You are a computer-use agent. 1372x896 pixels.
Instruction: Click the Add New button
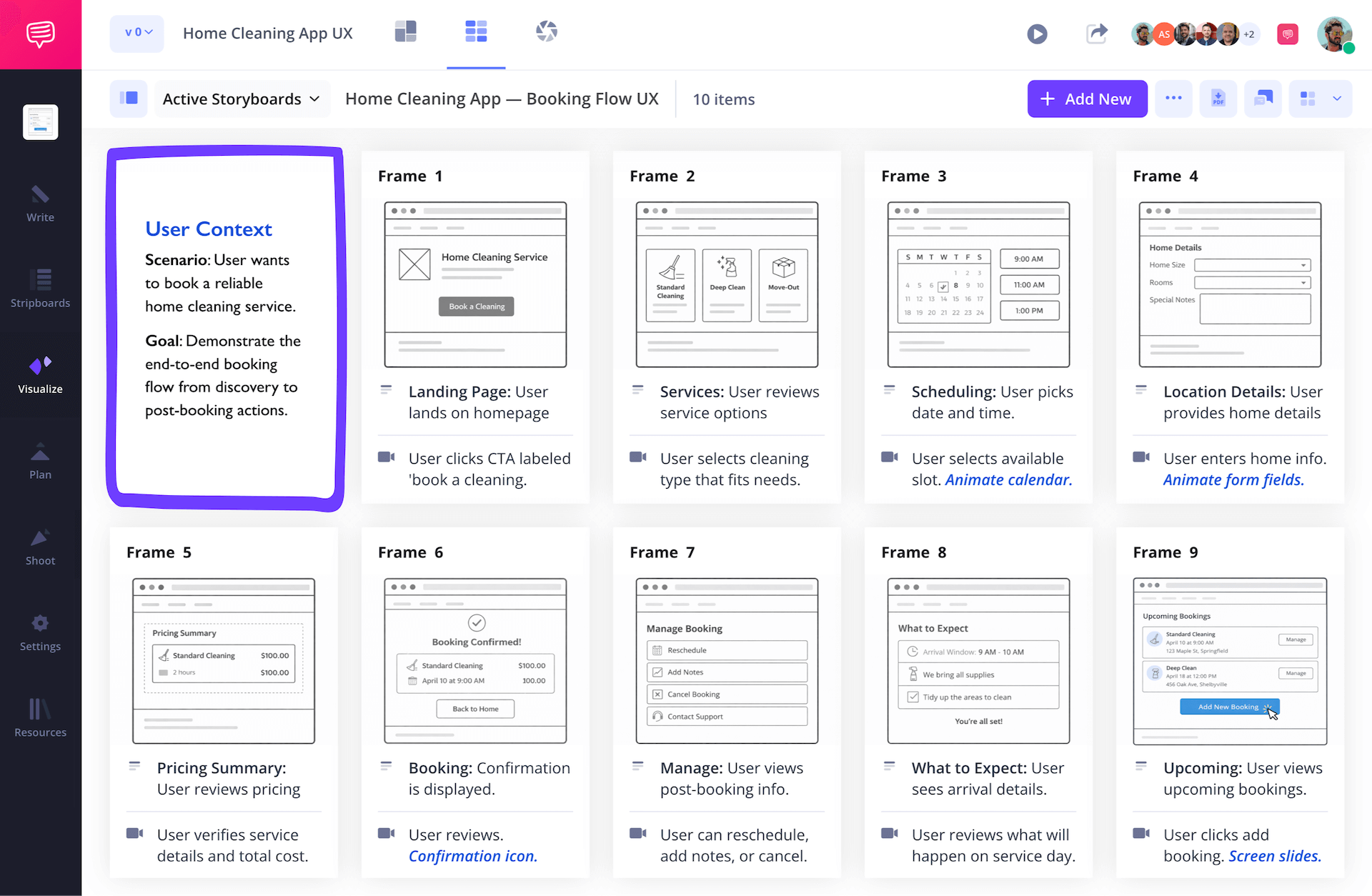[x=1087, y=99]
